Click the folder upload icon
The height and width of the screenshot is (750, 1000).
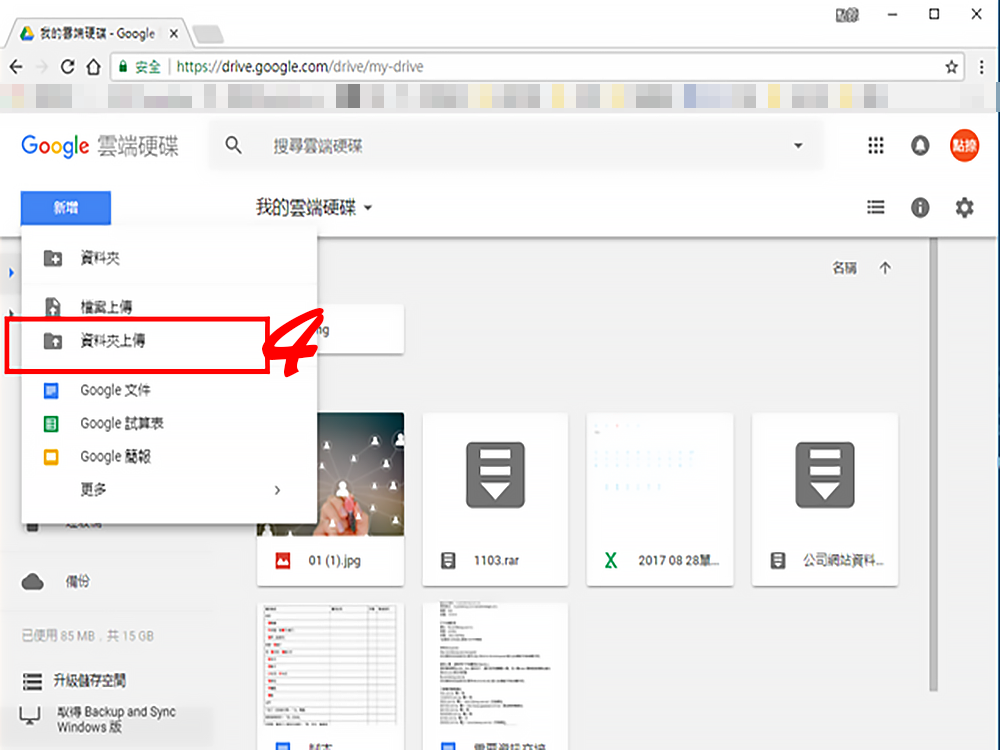point(53,341)
